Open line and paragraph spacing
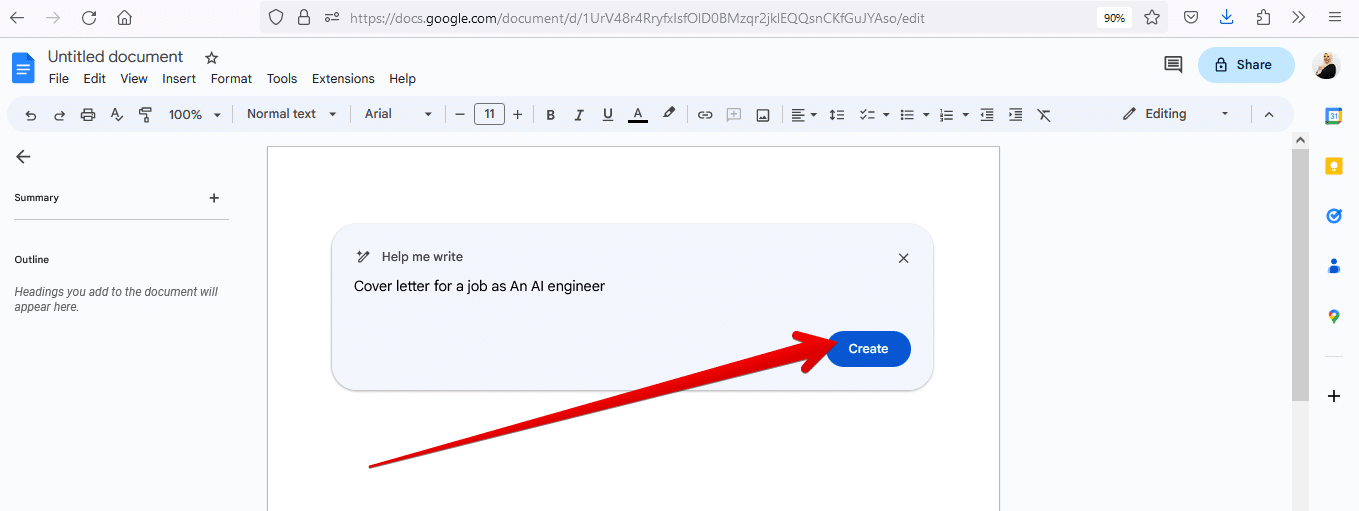Viewport: 1359px width, 511px height. point(837,115)
